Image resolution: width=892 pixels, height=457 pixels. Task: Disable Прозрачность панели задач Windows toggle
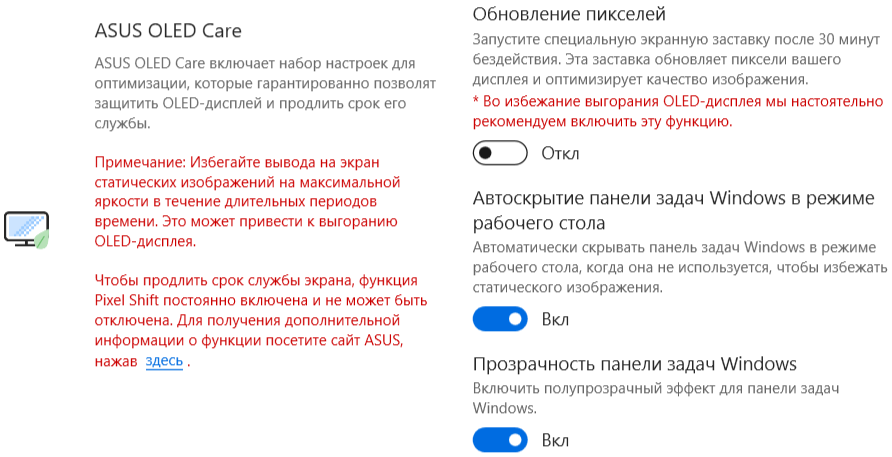click(x=500, y=440)
